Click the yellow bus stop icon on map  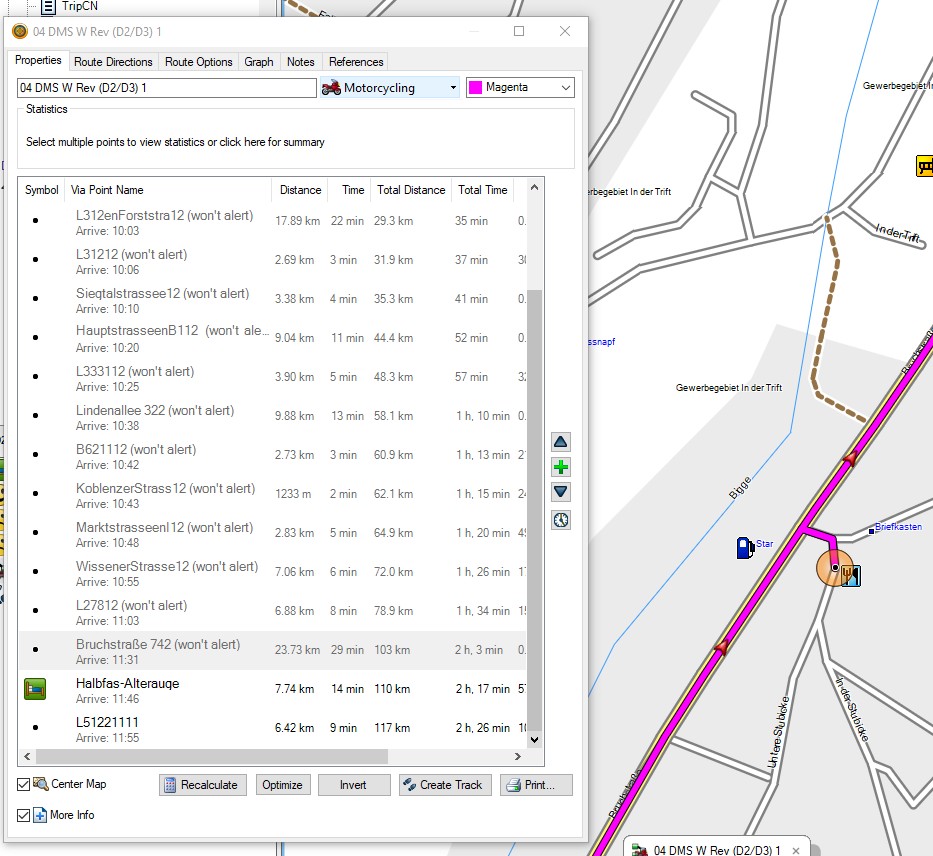(925, 166)
